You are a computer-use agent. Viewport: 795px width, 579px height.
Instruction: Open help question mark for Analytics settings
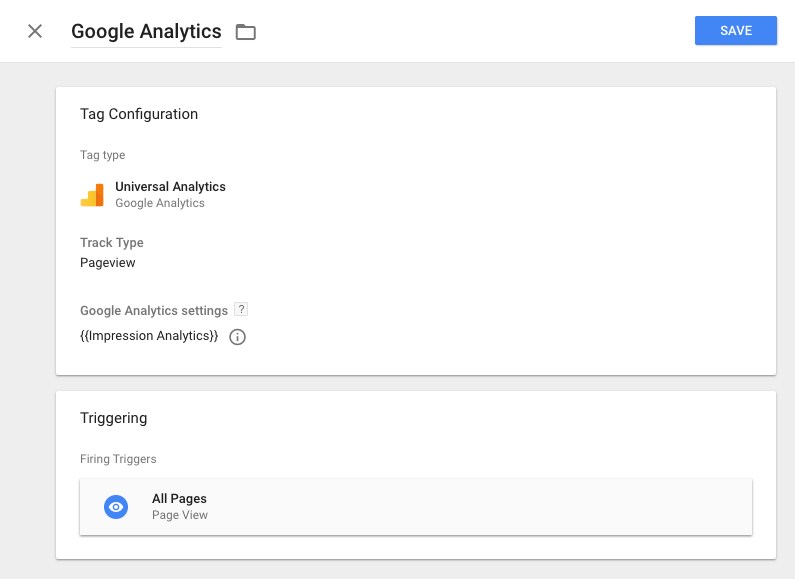(x=241, y=309)
